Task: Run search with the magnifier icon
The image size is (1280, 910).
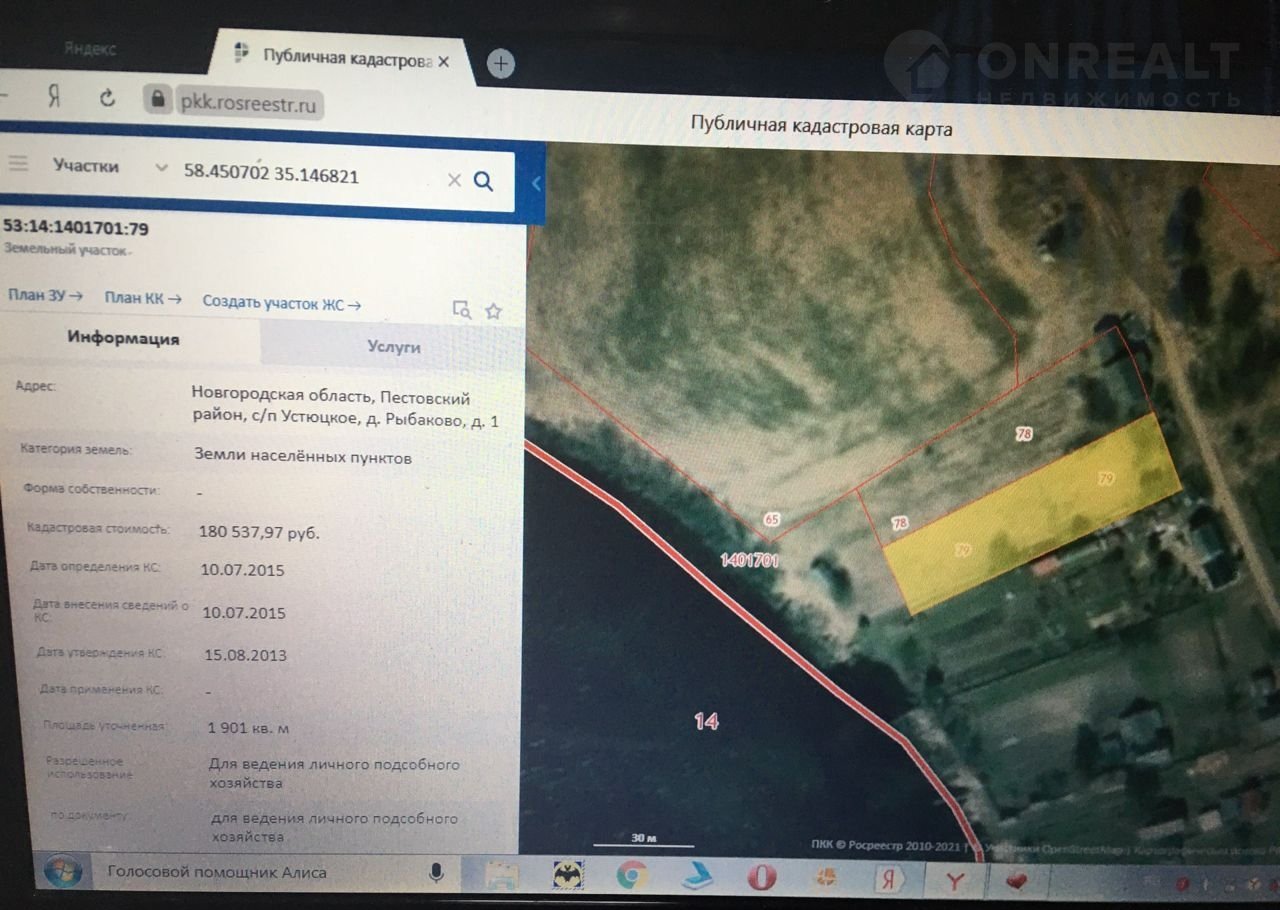Action: [x=484, y=181]
